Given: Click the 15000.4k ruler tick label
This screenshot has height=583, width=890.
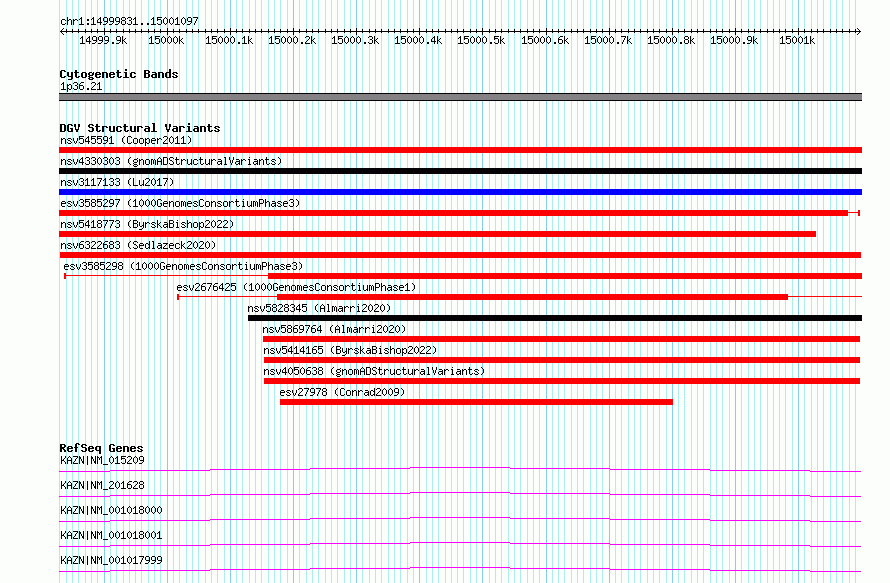Looking at the screenshot, I should [418, 40].
